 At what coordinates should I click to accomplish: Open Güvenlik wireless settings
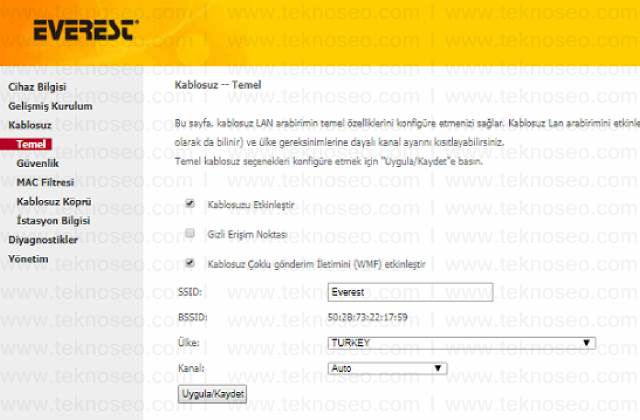coord(38,163)
